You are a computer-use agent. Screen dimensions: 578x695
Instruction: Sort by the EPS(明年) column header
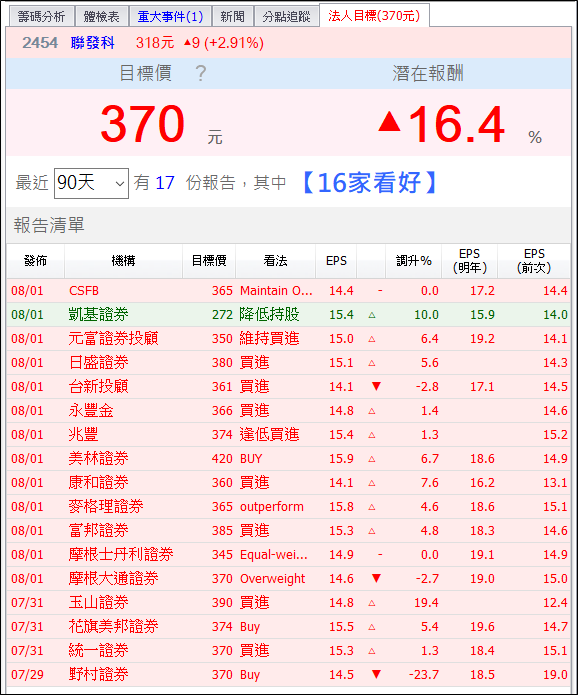click(469, 261)
